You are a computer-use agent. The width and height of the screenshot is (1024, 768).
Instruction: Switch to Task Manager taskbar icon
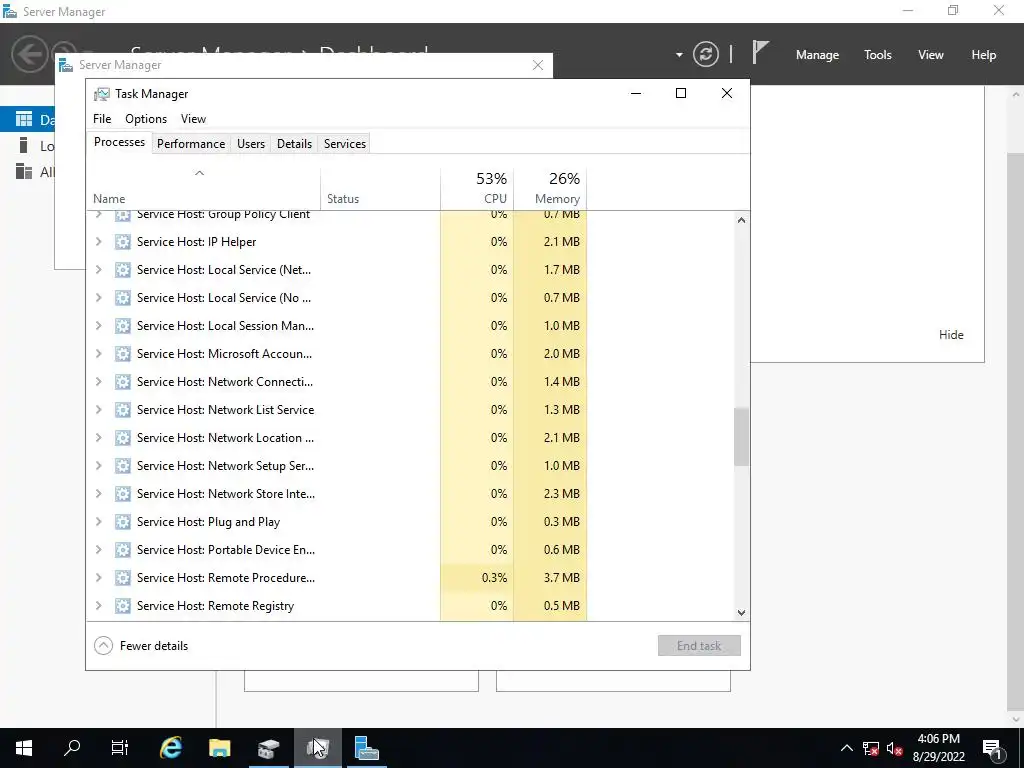(x=317, y=748)
